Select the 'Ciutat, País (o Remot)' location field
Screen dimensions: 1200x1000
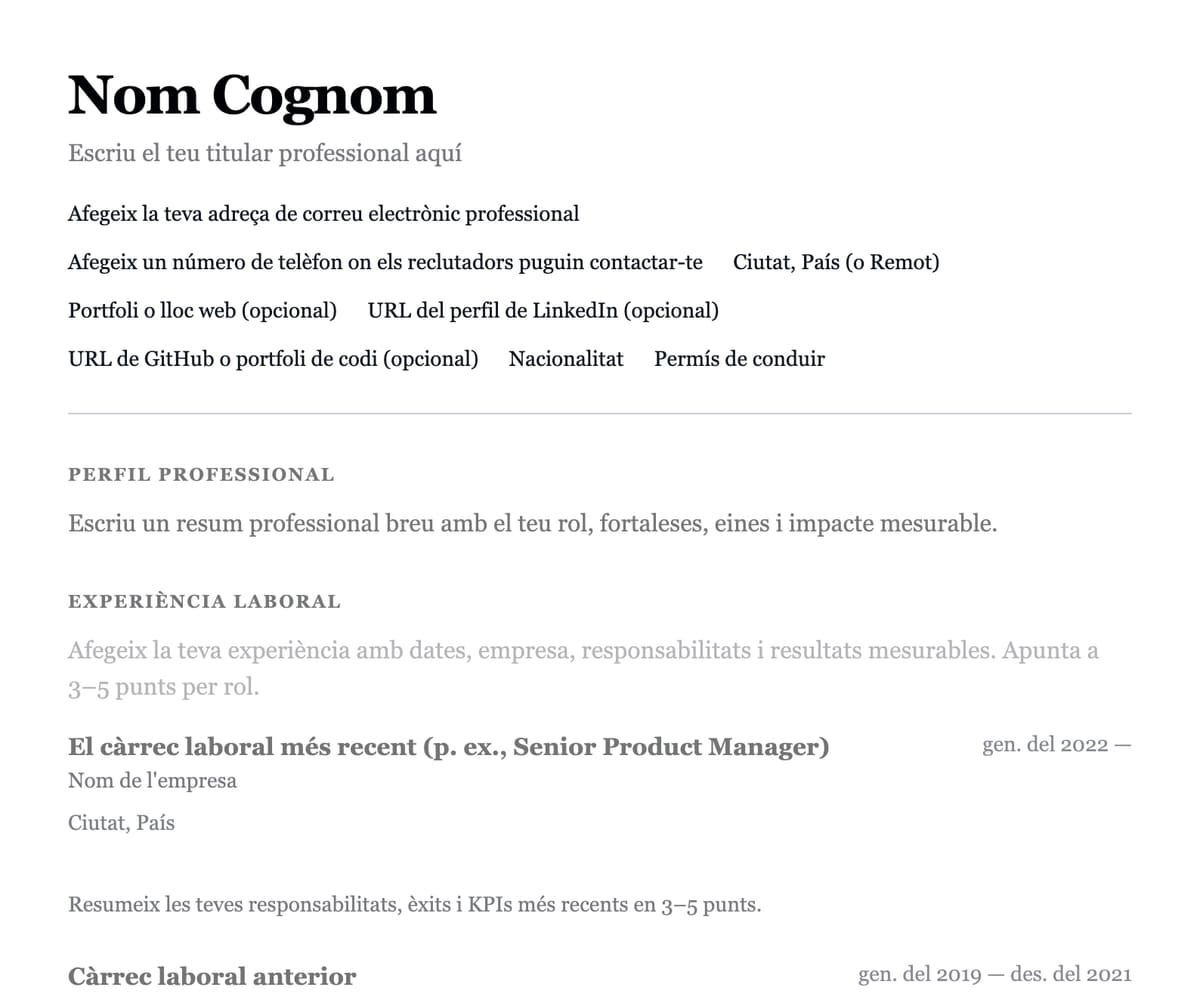point(836,263)
